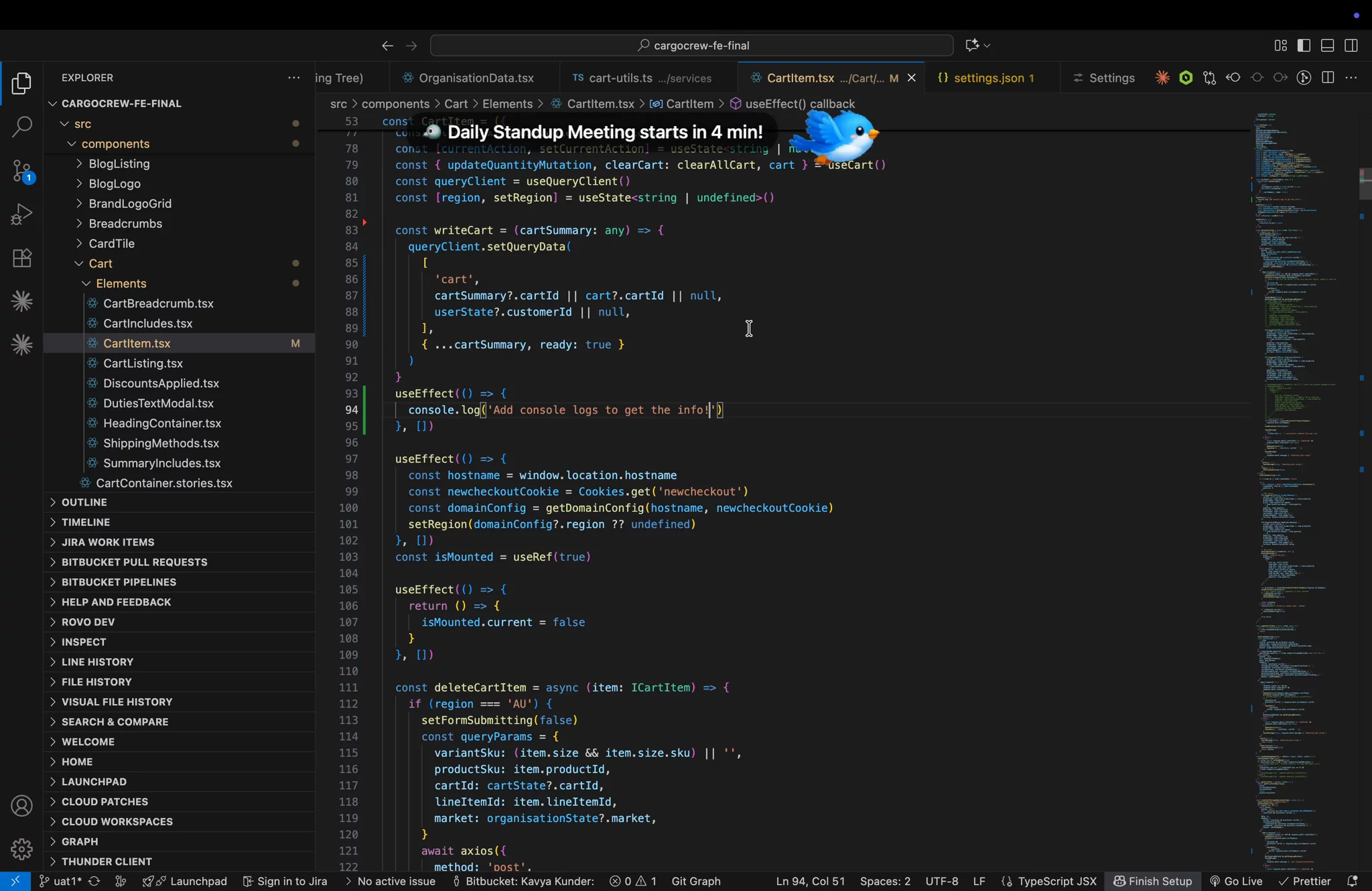This screenshot has width=1372, height=891.
Task: Close the CartItem.tsx tab
Action: click(911, 78)
